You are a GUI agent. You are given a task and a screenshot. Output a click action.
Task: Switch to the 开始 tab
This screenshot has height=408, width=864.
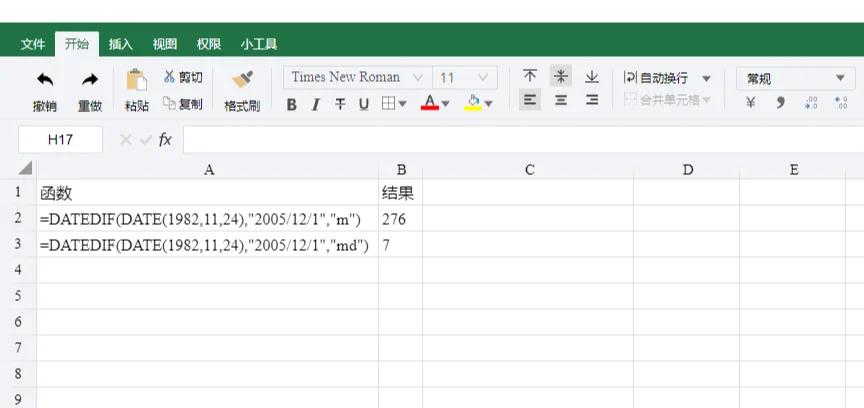point(77,44)
